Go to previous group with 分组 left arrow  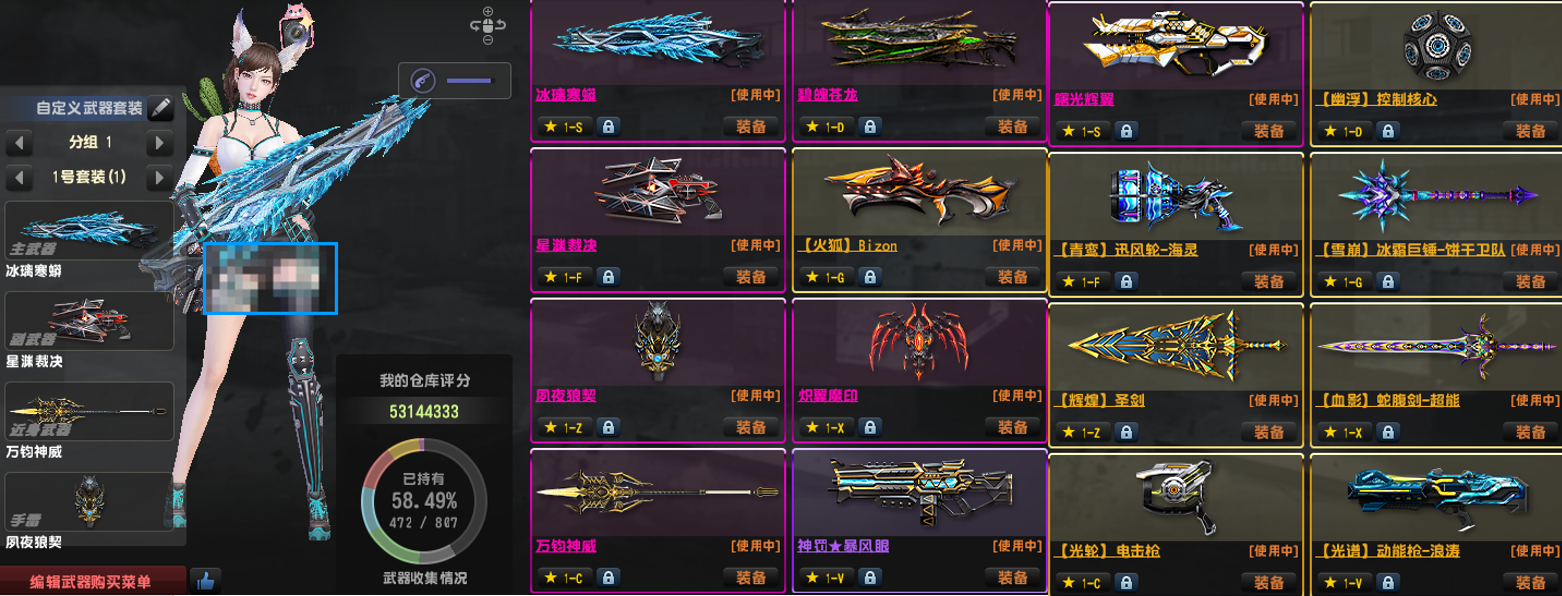point(17,143)
